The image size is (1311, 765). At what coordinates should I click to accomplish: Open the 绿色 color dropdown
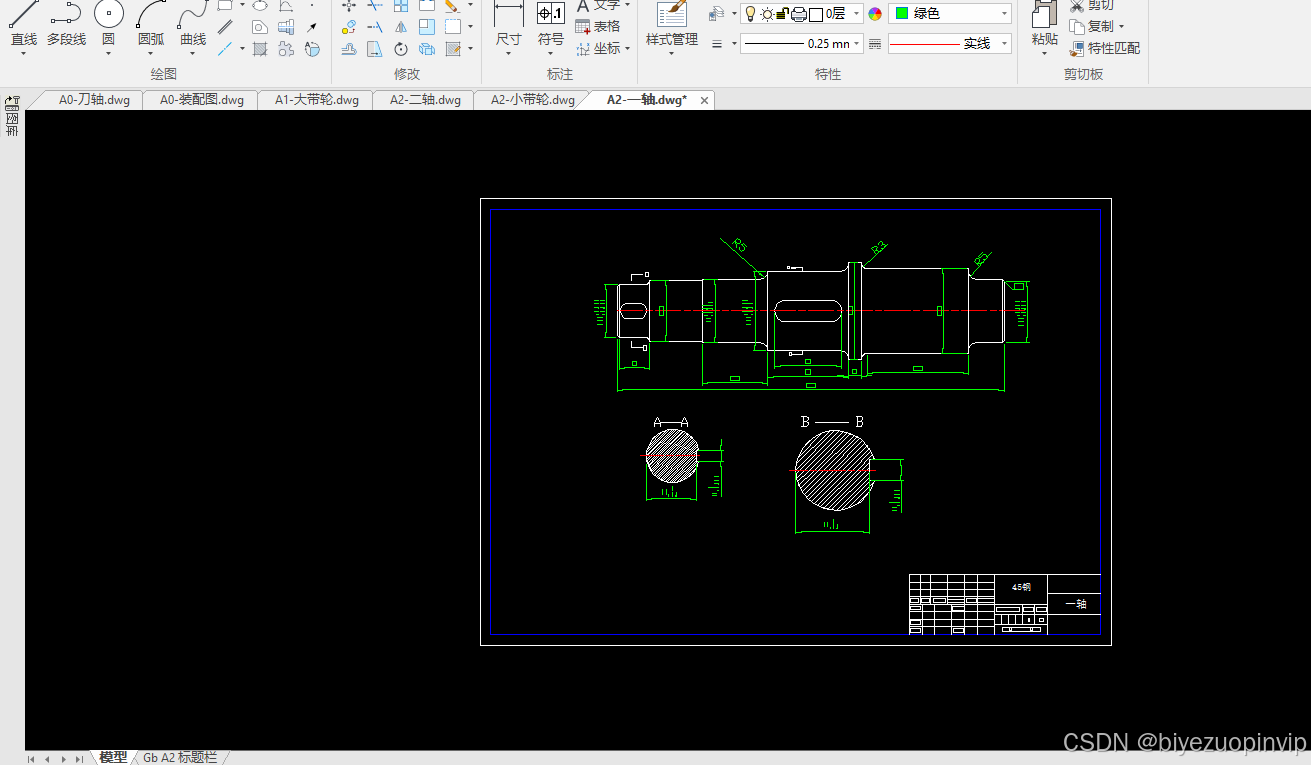950,14
